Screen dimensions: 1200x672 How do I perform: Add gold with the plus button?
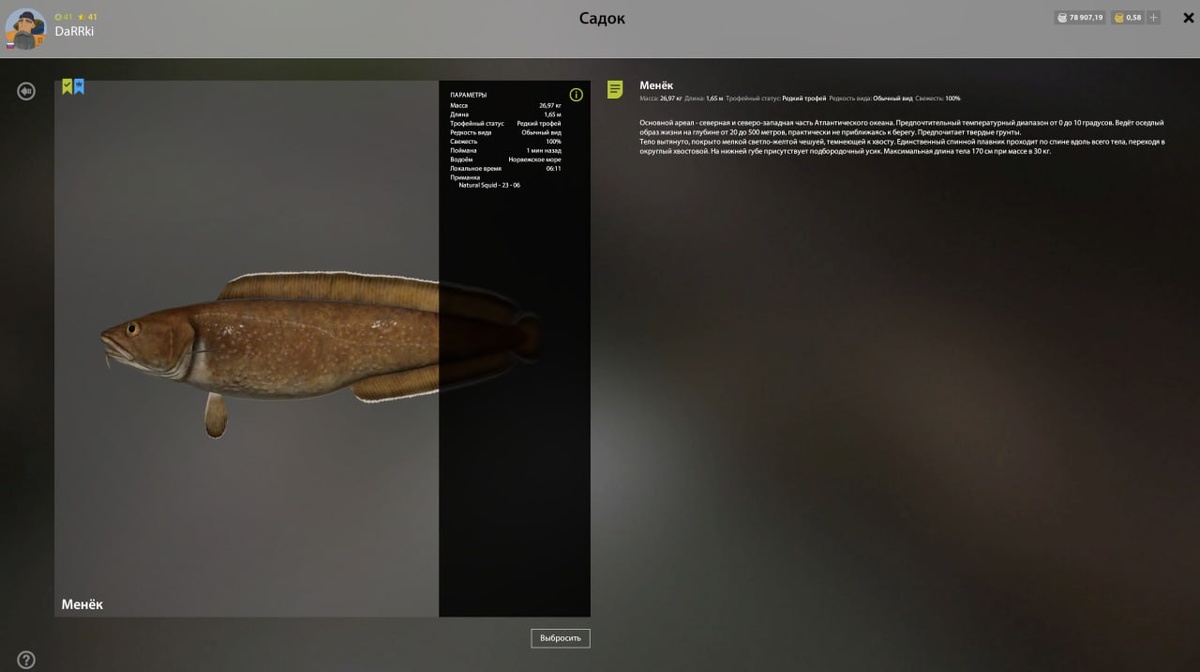(x=1154, y=17)
